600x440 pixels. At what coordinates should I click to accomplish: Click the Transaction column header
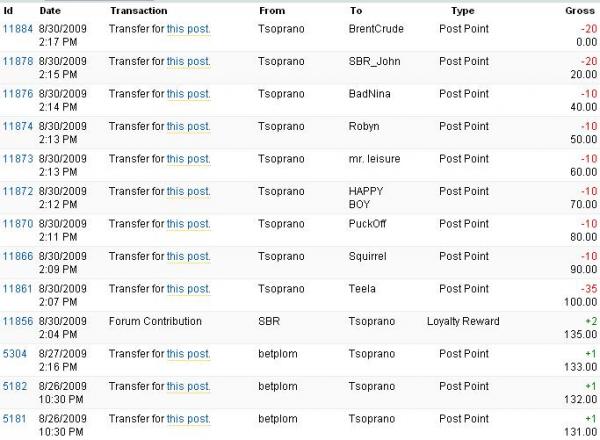[139, 9]
